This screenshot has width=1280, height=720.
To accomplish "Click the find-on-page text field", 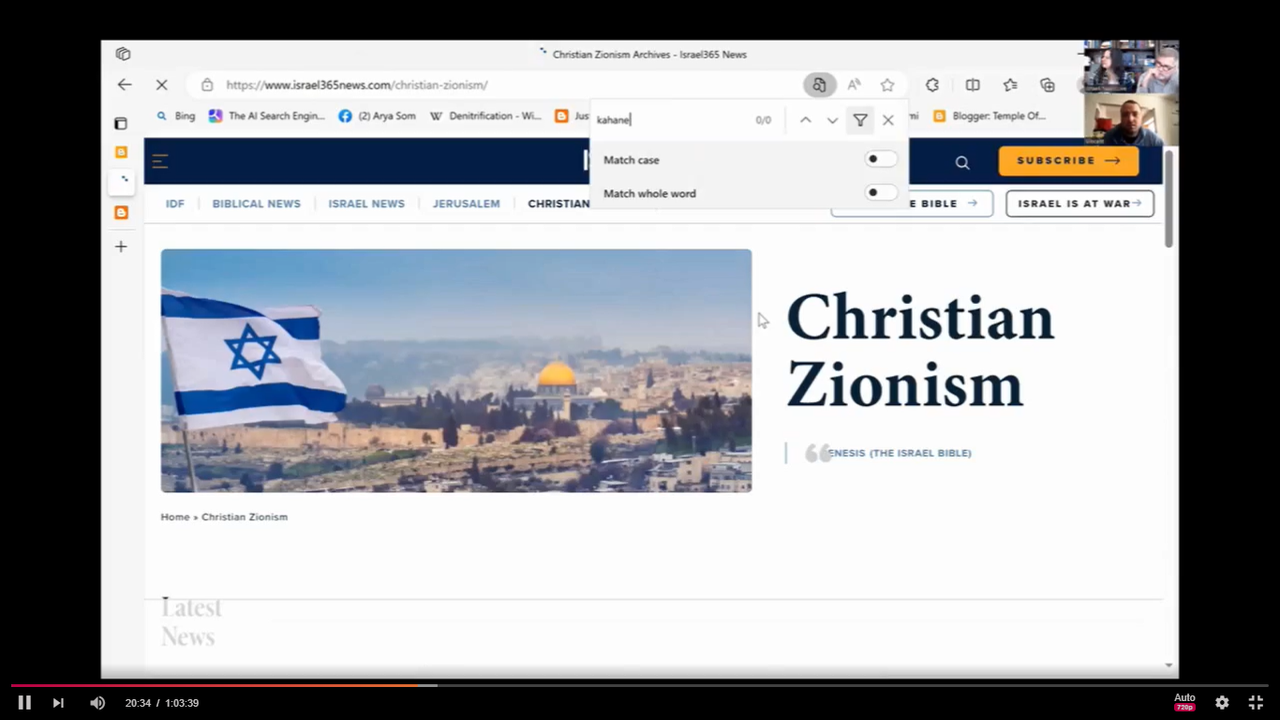I will click(670, 120).
